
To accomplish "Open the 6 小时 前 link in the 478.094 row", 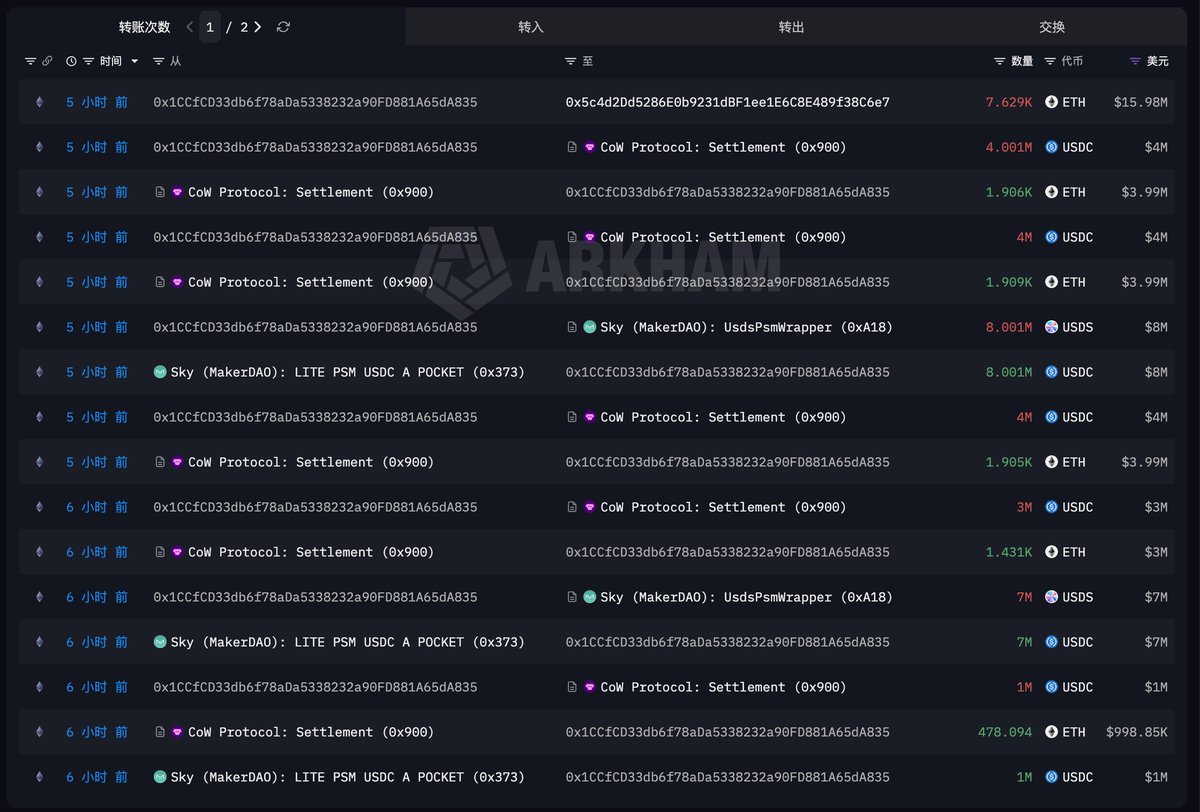I will tap(97, 732).
